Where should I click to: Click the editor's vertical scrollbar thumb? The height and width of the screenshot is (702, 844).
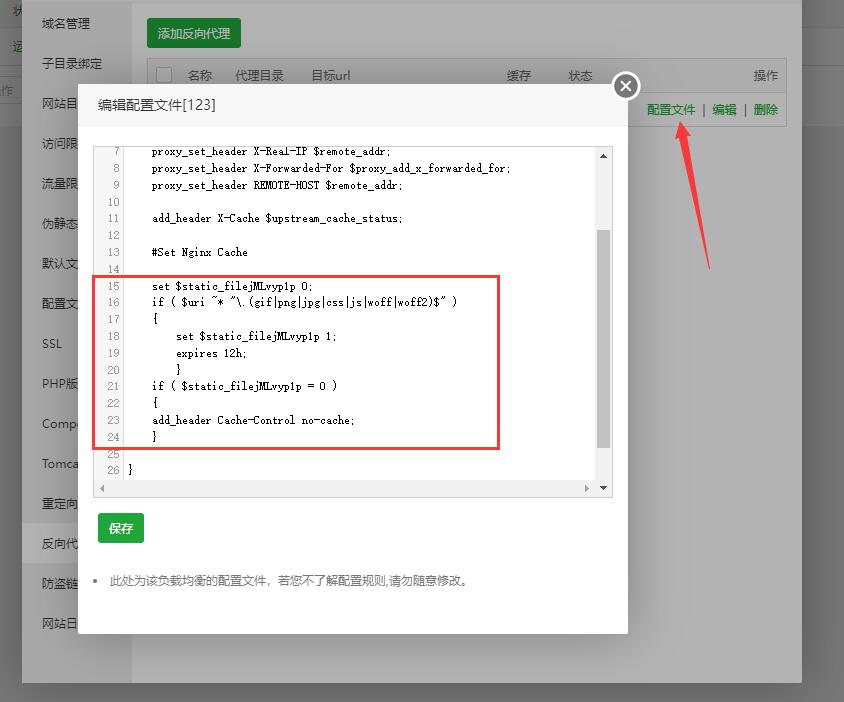pyautogui.click(x=603, y=339)
